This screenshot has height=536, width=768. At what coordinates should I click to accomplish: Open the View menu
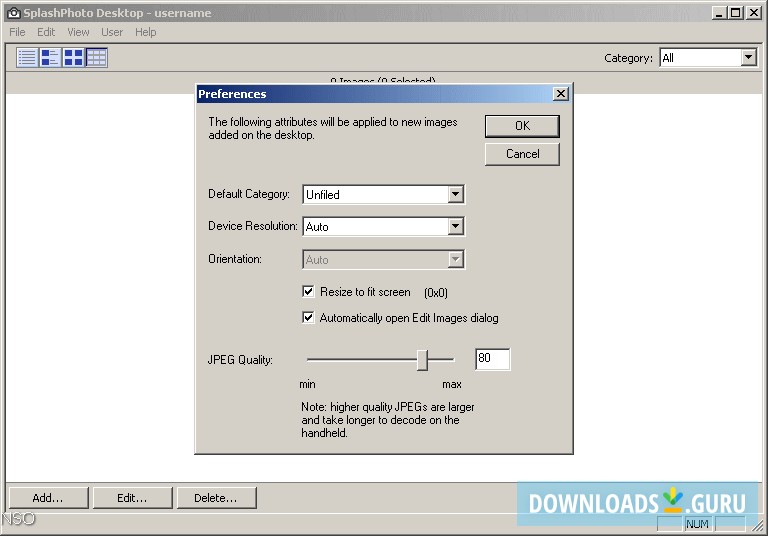78,32
